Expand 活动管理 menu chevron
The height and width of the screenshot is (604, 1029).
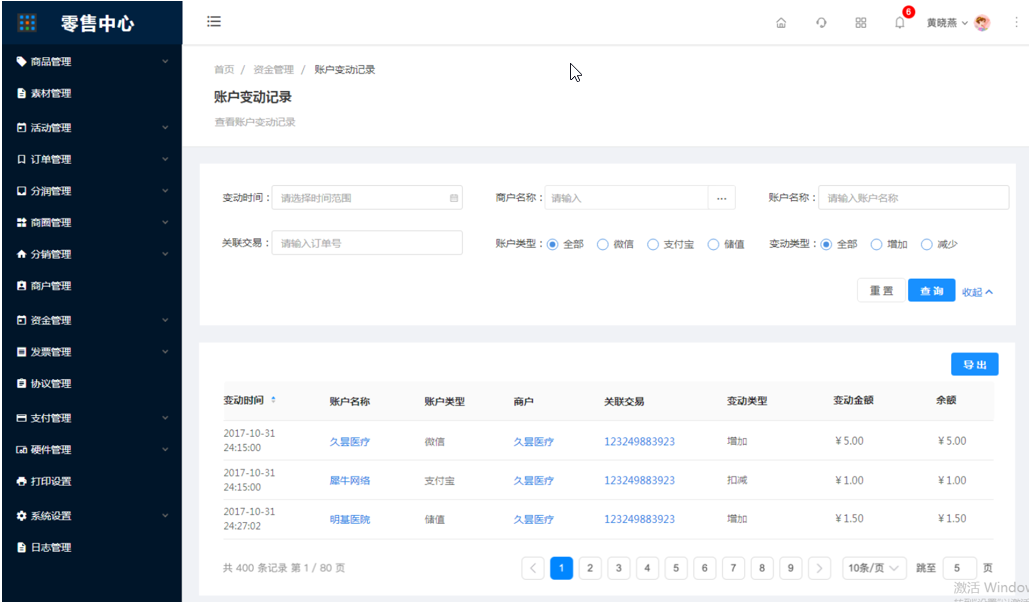coord(165,127)
